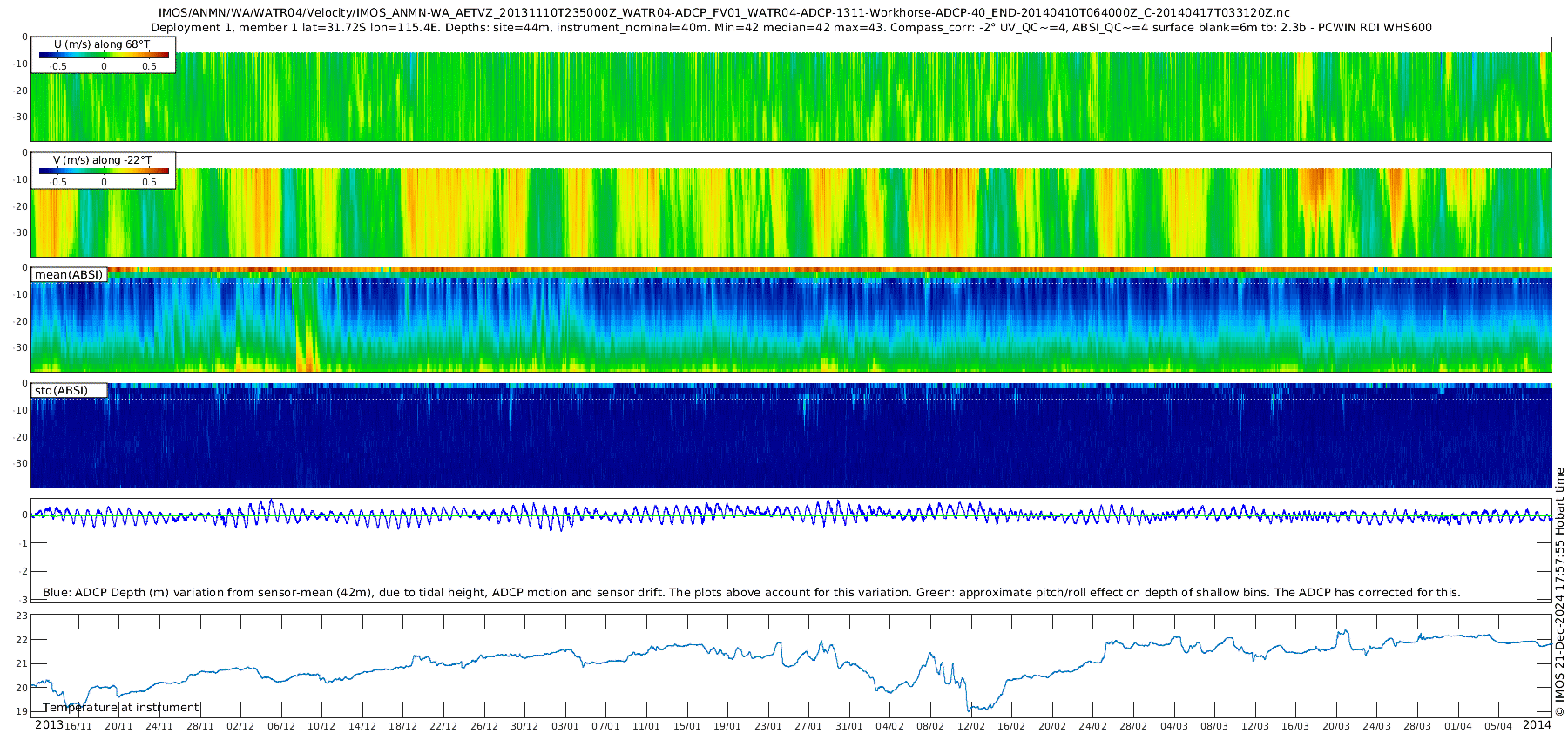Click the 2014 year label on axis
The image size is (1568, 740).
point(1537,725)
